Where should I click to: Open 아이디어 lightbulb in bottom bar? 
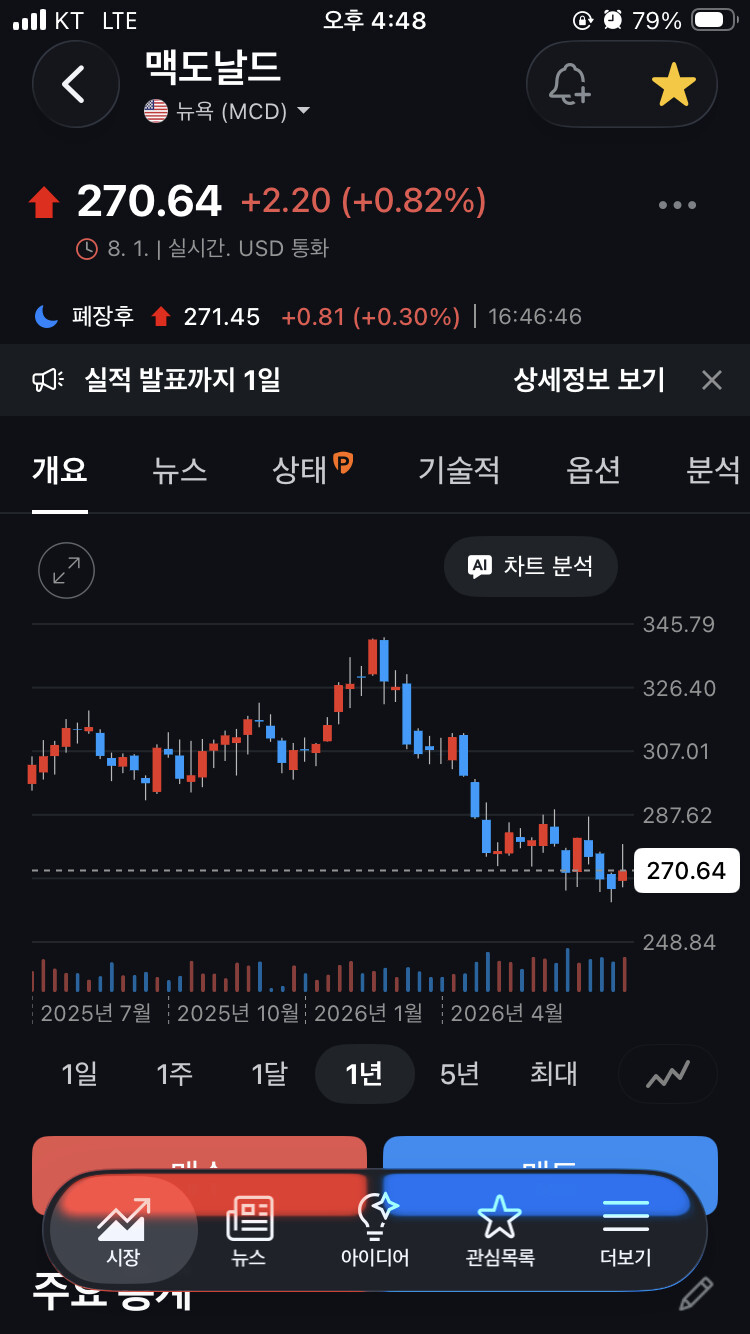point(375,1231)
